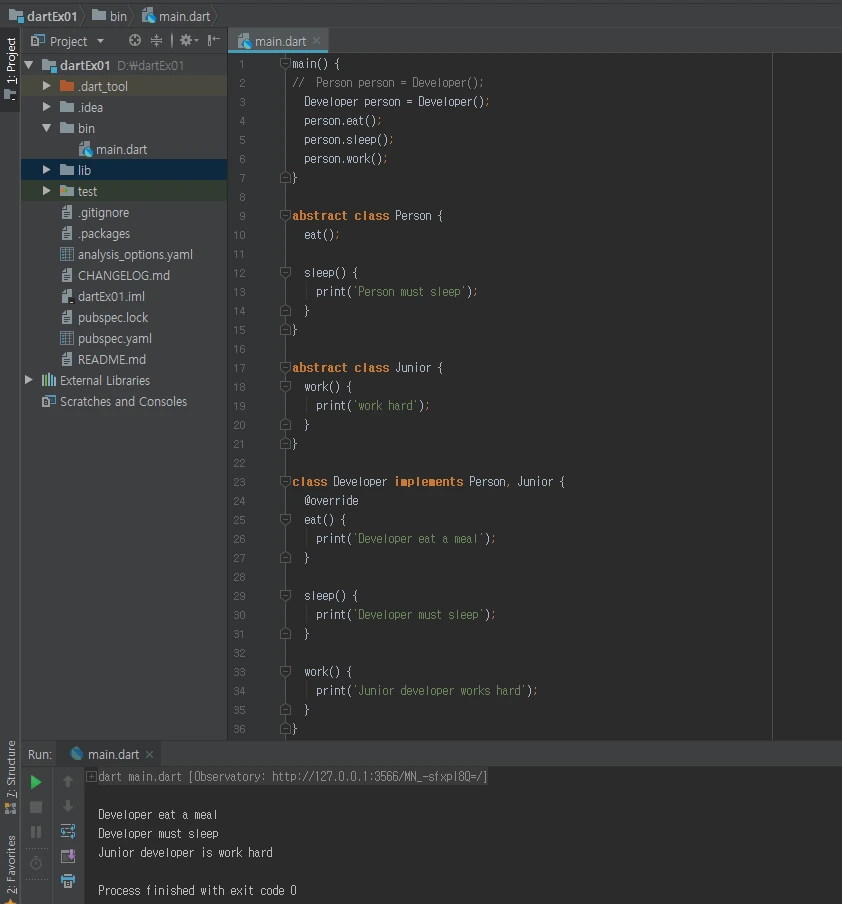This screenshot has width=842, height=904.
Task: Click the gray Stop button in Run panel
Action: click(36, 807)
